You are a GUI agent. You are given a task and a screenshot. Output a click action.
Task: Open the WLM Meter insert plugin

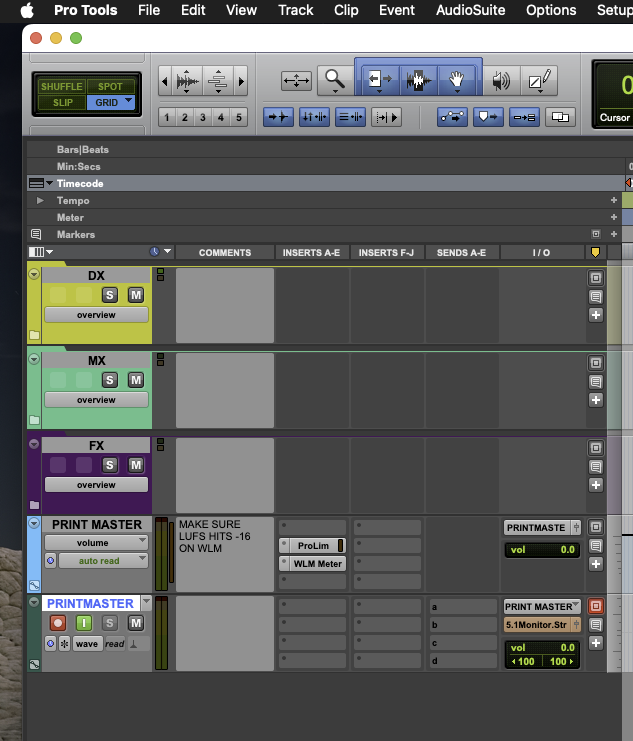(317, 563)
